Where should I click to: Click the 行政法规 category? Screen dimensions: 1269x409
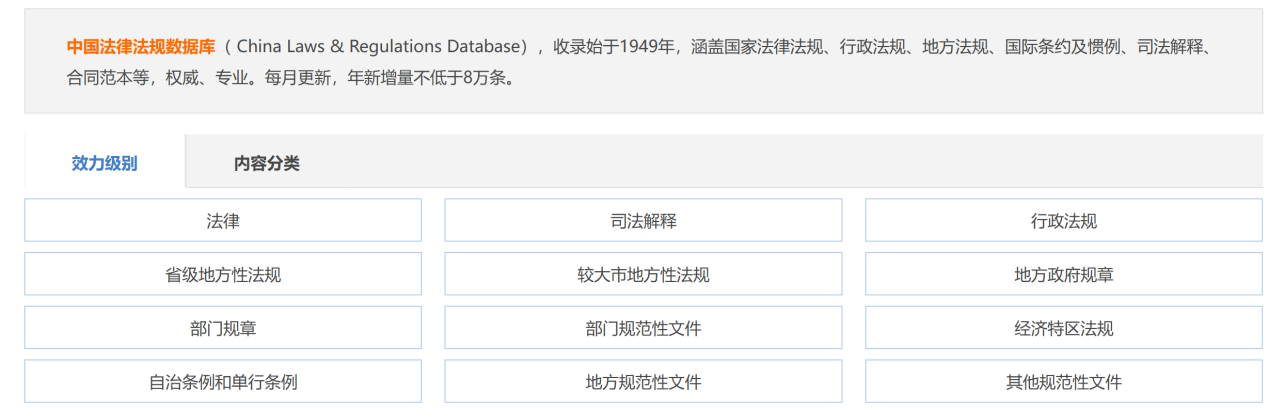tap(1063, 221)
